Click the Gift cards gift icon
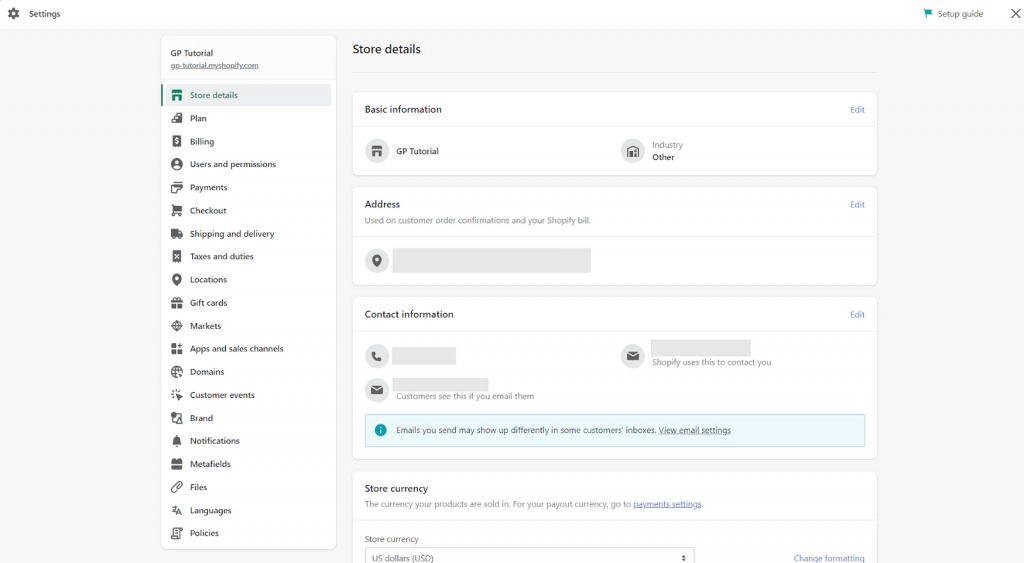The image size is (1024, 563). pyautogui.click(x=176, y=302)
